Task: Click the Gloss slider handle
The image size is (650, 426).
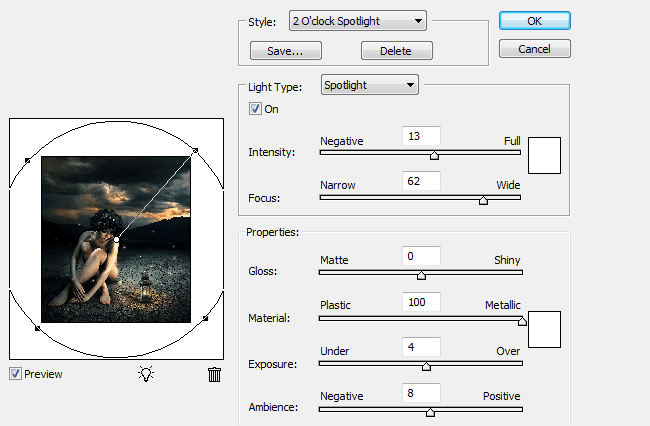Action: (421, 274)
